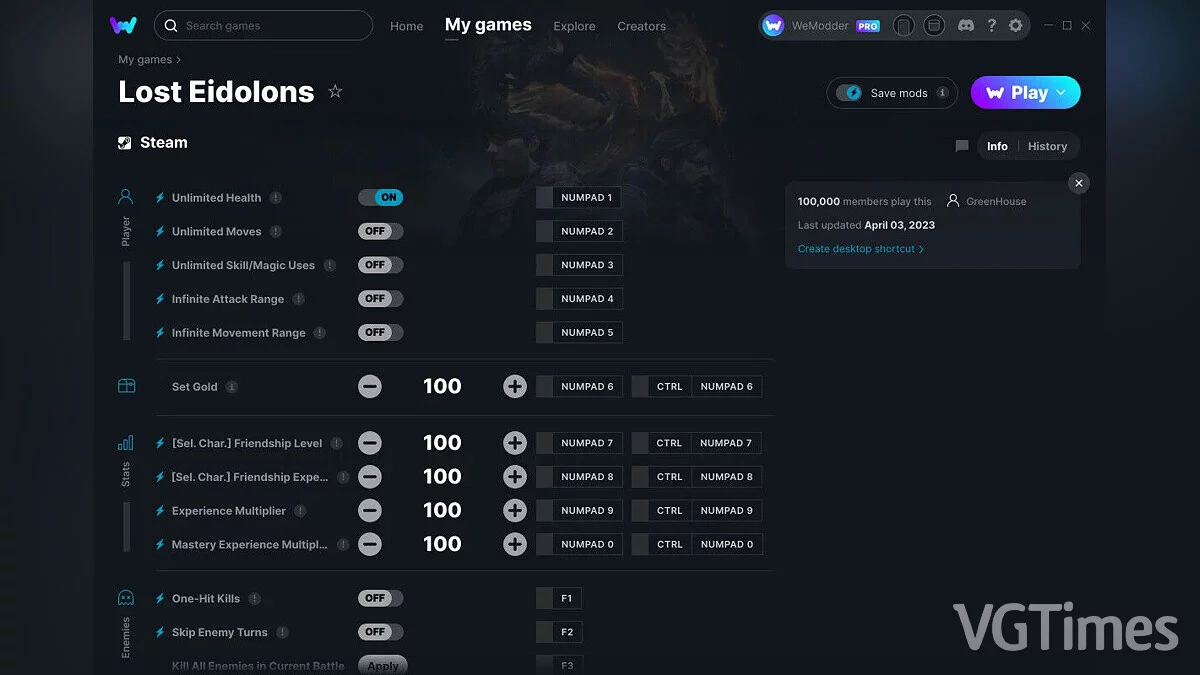Enable the Unlimited Moves toggle

(x=380, y=231)
